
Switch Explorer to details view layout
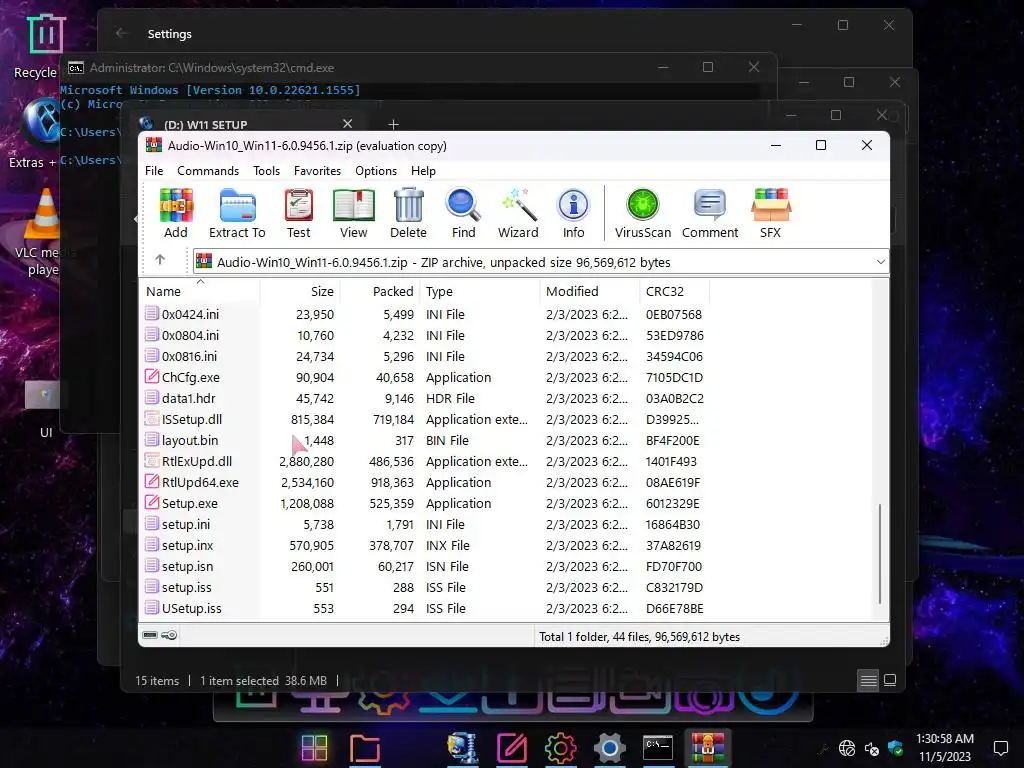[x=868, y=680]
